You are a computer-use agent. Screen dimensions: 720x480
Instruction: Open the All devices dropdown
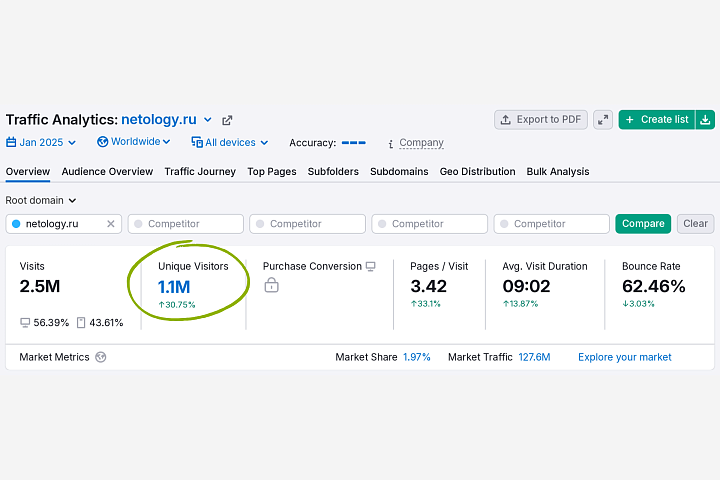coord(230,142)
